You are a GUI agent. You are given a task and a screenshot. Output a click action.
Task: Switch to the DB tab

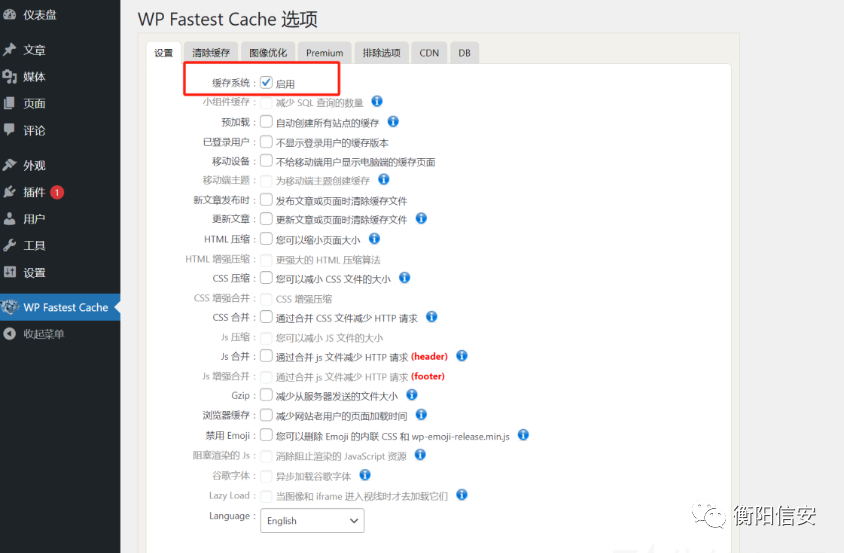(x=465, y=53)
